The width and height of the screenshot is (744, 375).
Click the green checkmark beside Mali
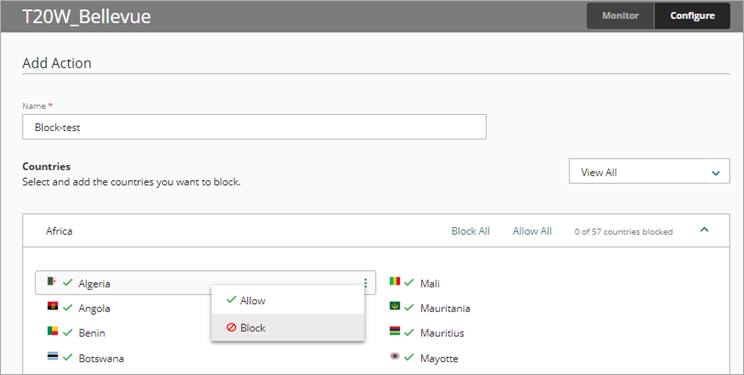[x=409, y=283]
